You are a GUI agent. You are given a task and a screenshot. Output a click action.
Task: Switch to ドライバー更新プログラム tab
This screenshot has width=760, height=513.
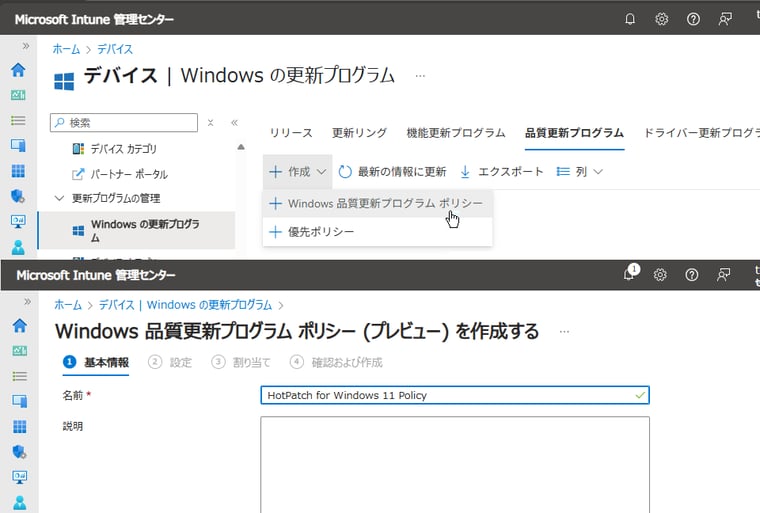pyautogui.click(x=701, y=133)
